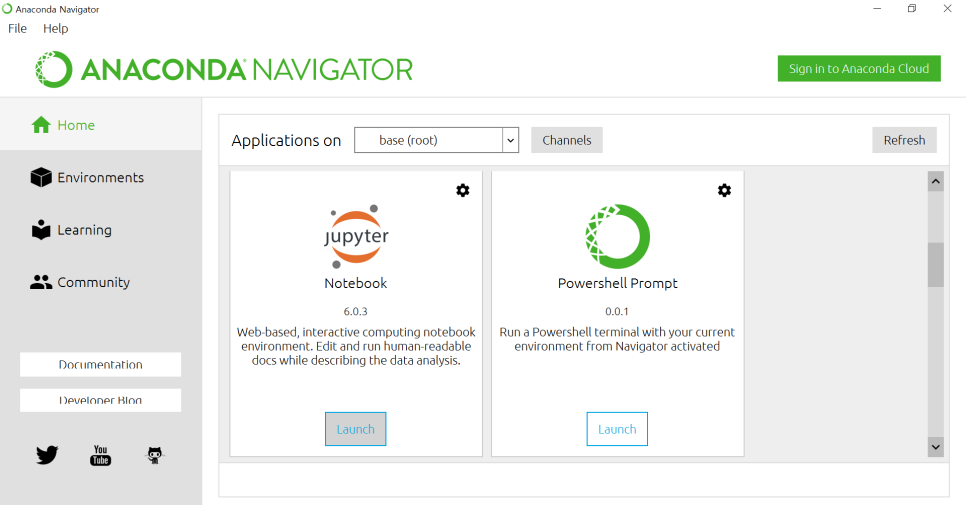Click the Home house icon
This screenshot has width=966, height=505.
tap(41, 124)
